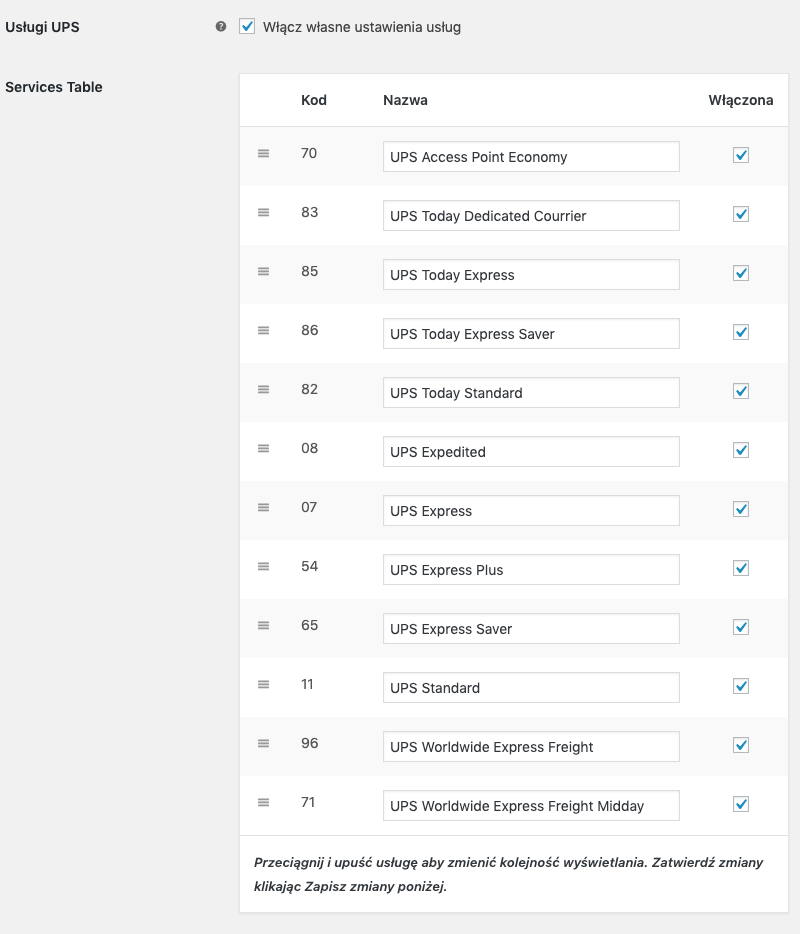
Task: Uncheck Włącz własne ustawienia usług checkbox
Action: (247, 26)
